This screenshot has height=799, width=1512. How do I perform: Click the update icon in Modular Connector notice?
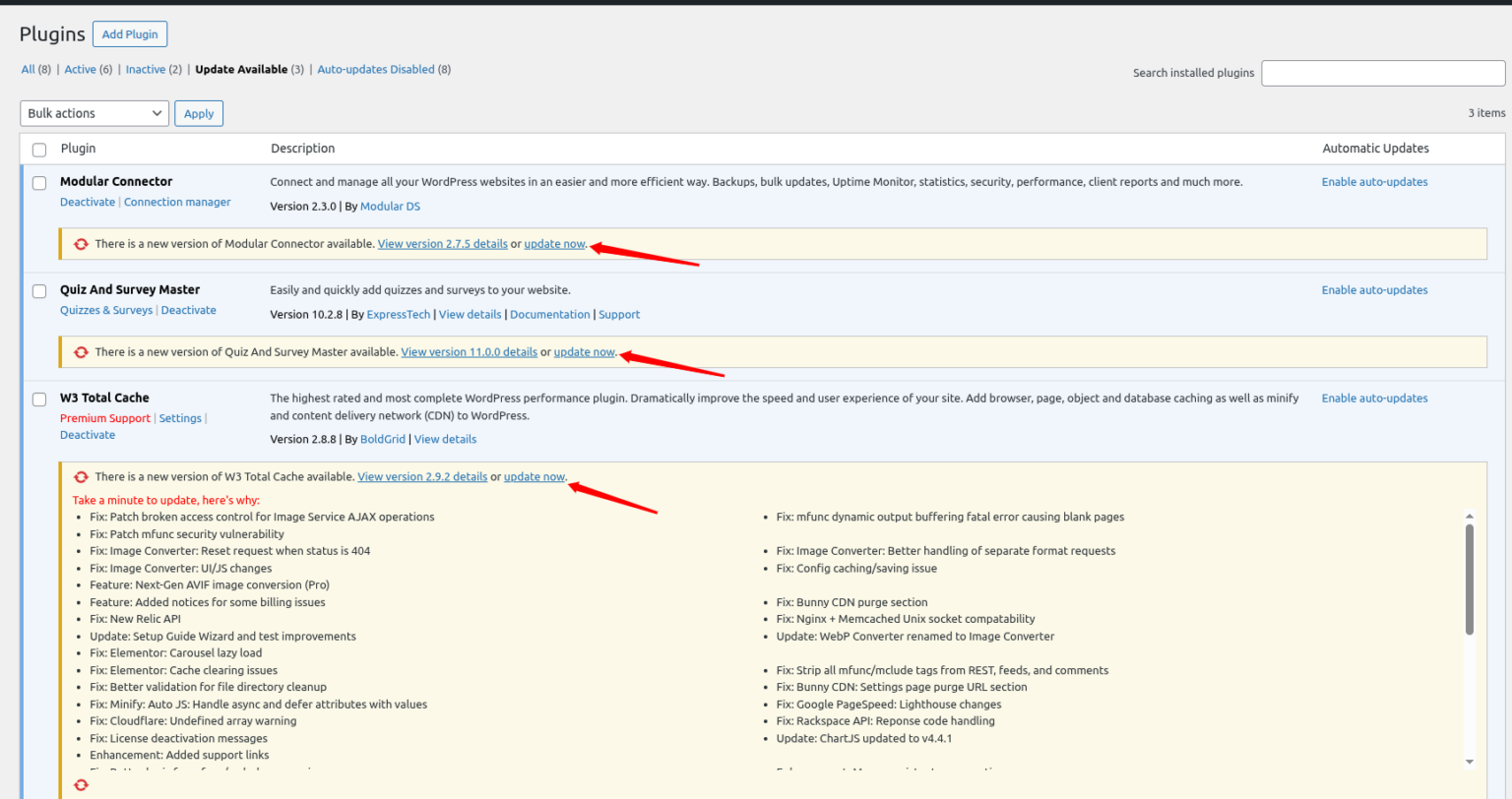pyautogui.click(x=82, y=244)
